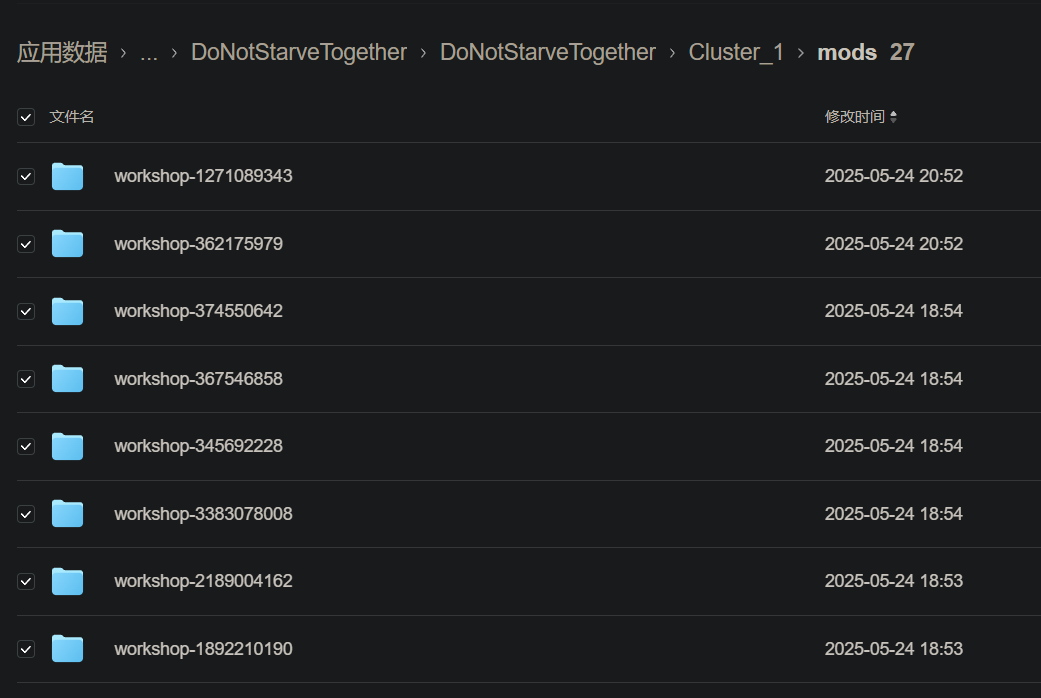The image size is (1041, 698).
Task: Uncheck the workshop-362175979 checkbox
Action: pyautogui.click(x=26, y=244)
